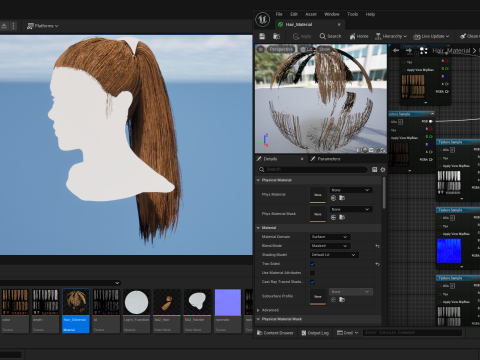
Task: Open the File menu
Action: pos(279,14)
